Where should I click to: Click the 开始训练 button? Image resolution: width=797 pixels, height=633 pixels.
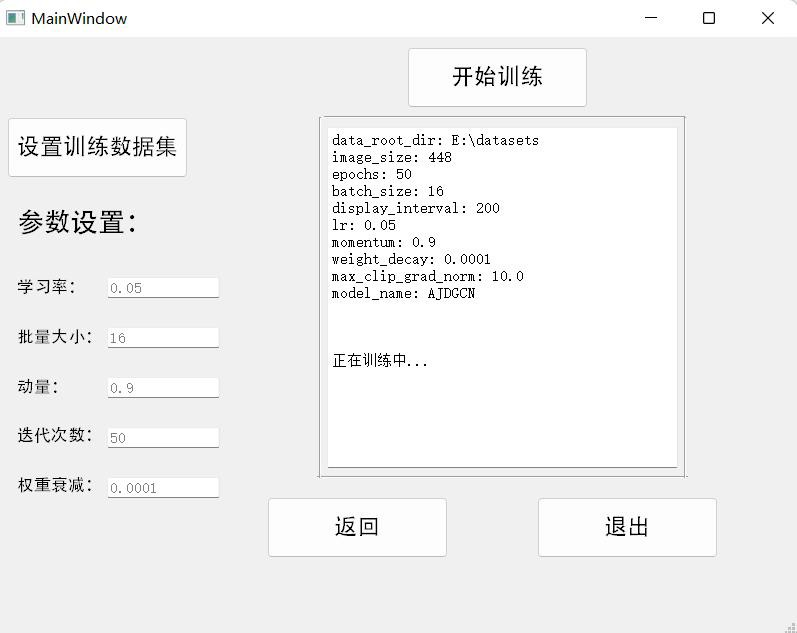[497, 78]
